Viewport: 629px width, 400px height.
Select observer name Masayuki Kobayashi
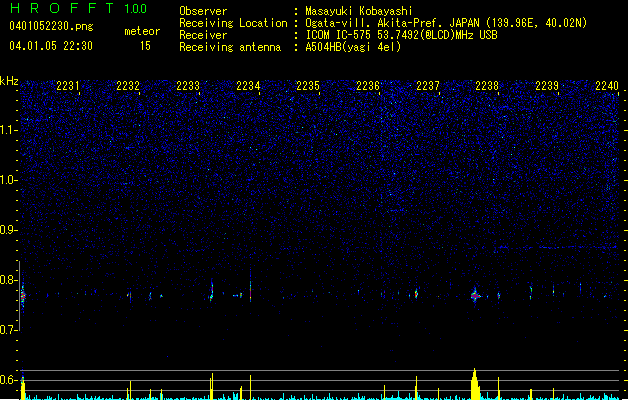[359, 11]
